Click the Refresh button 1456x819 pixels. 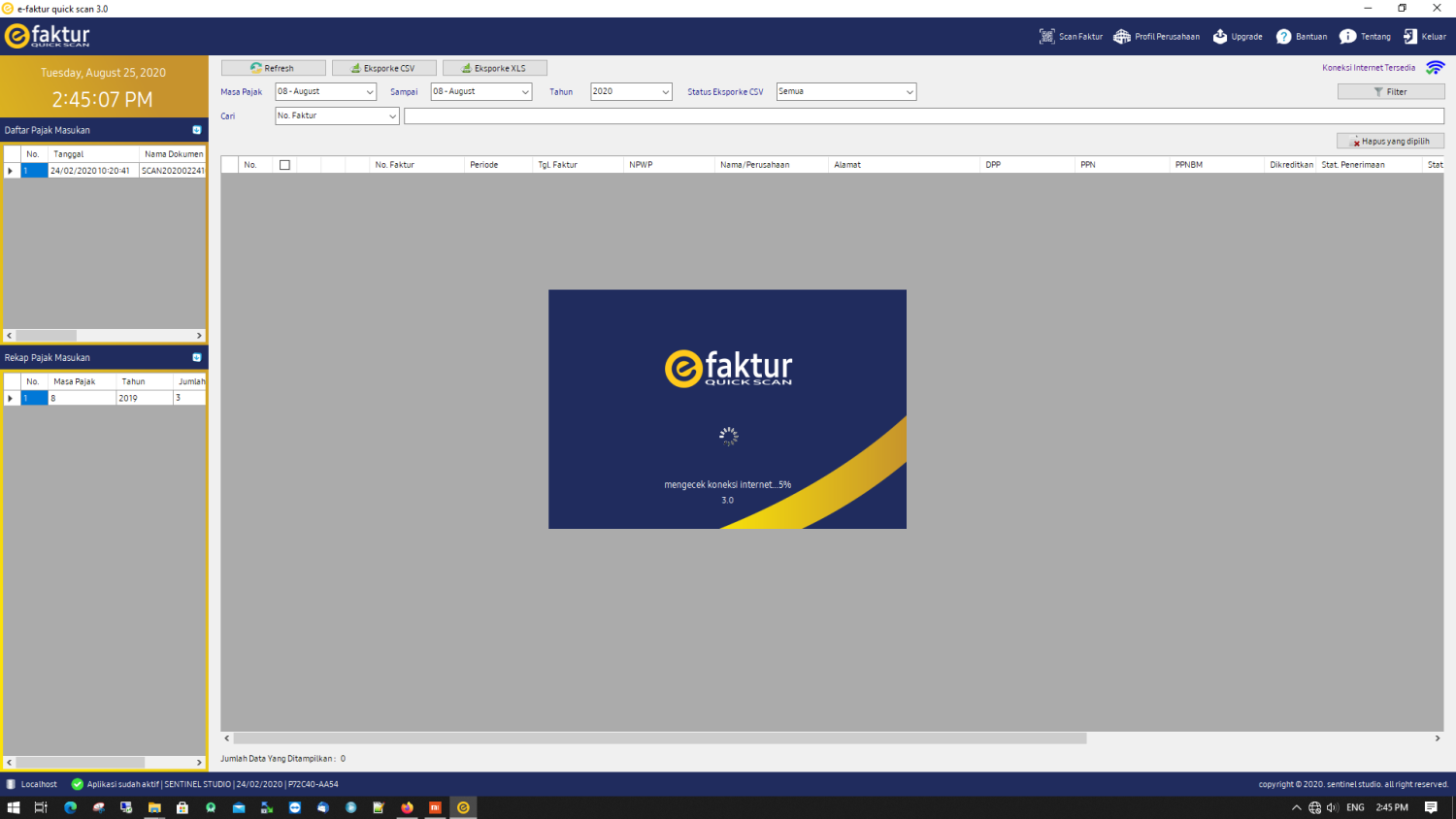coord(273,68)
